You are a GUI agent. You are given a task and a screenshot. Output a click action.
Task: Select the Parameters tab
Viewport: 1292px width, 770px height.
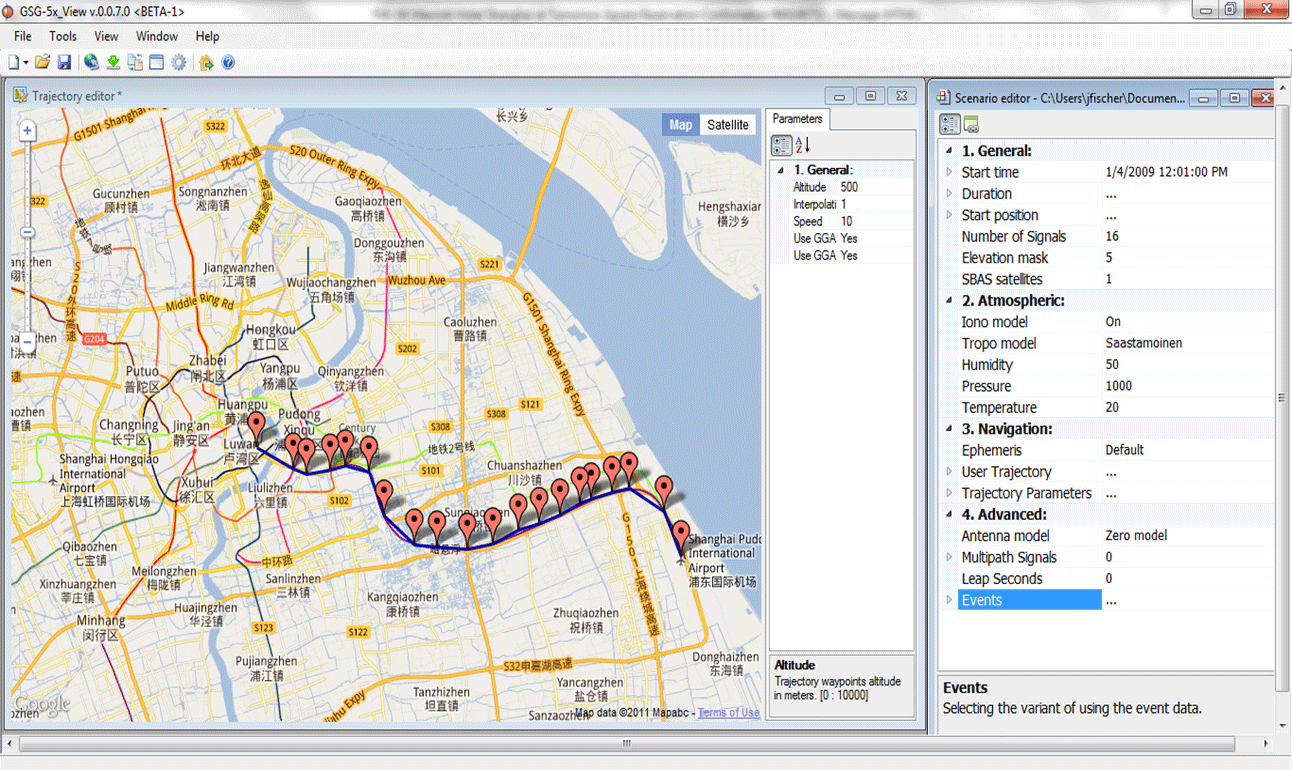797,119
